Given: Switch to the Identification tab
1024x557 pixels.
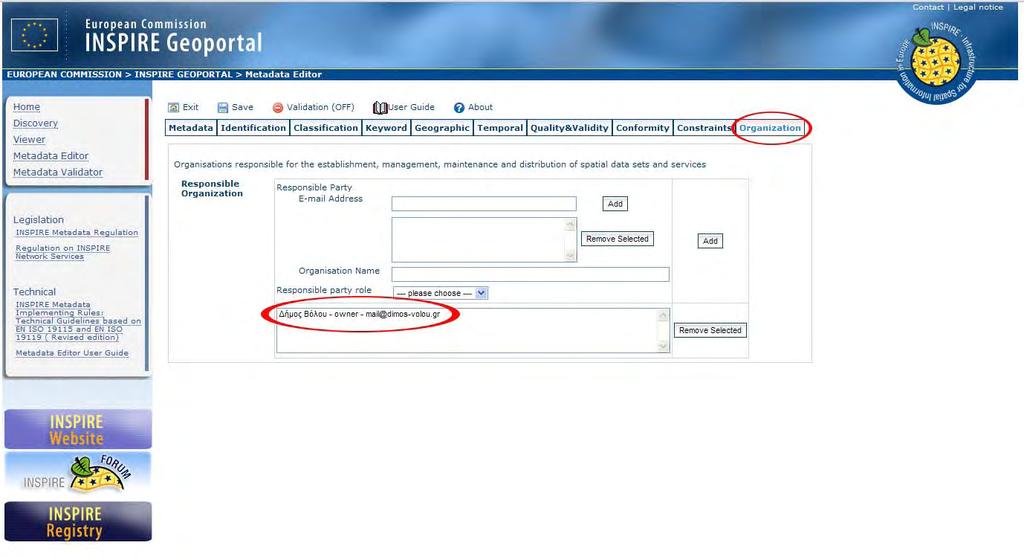Looking at the screenshot, I should pyautogui.click(x=253, y=128).
